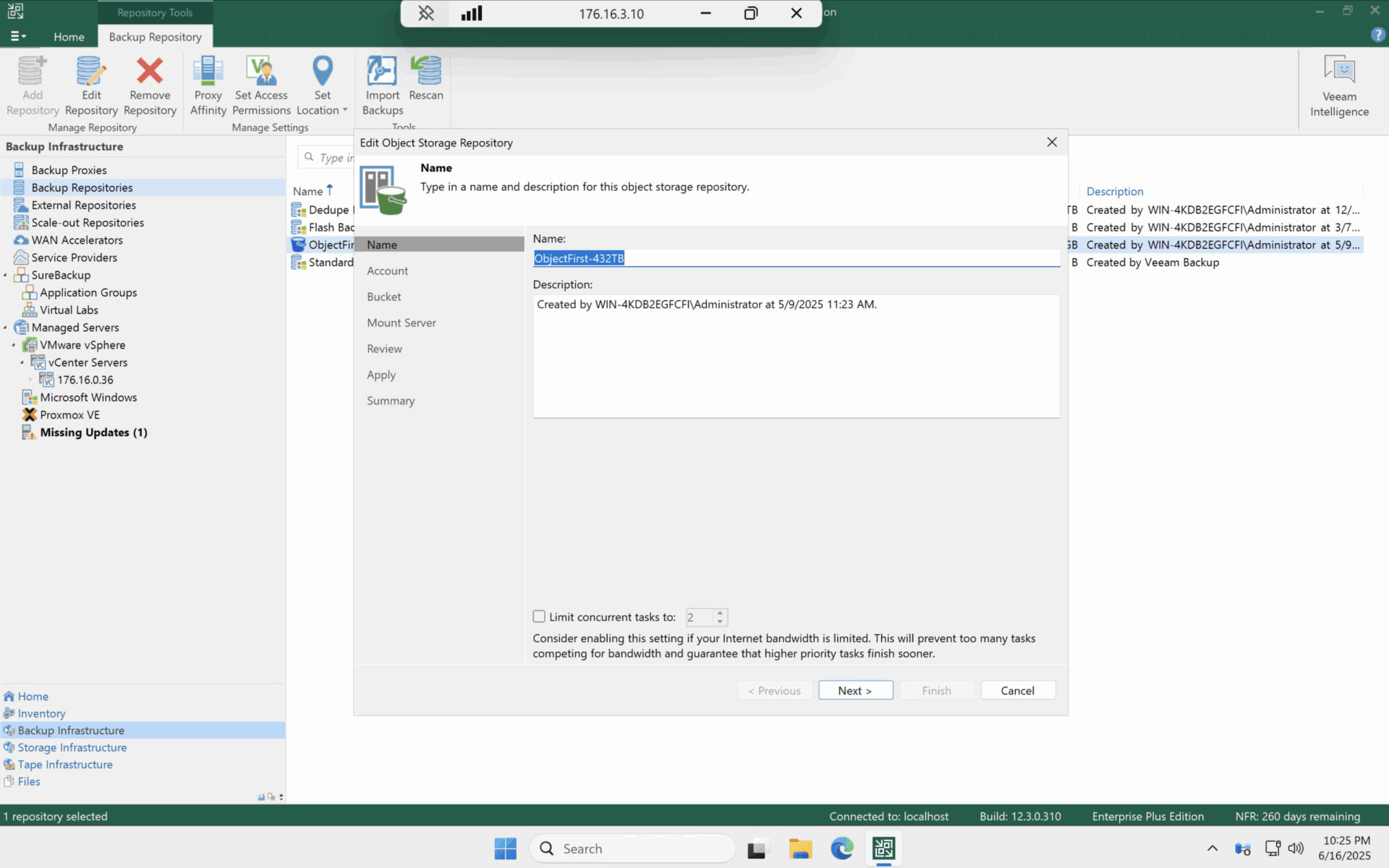
Task: Click Description text area
Action: 796,356
